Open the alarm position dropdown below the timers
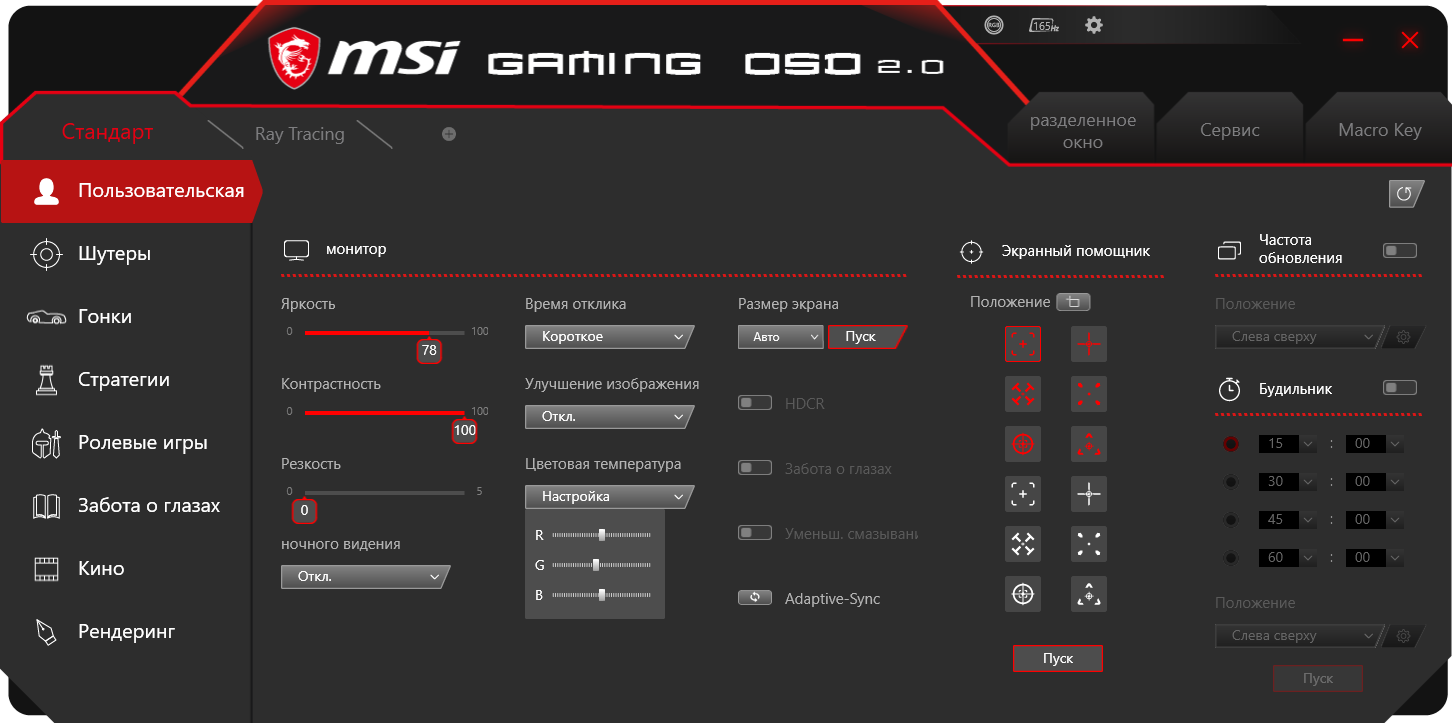 [1300, 636]
